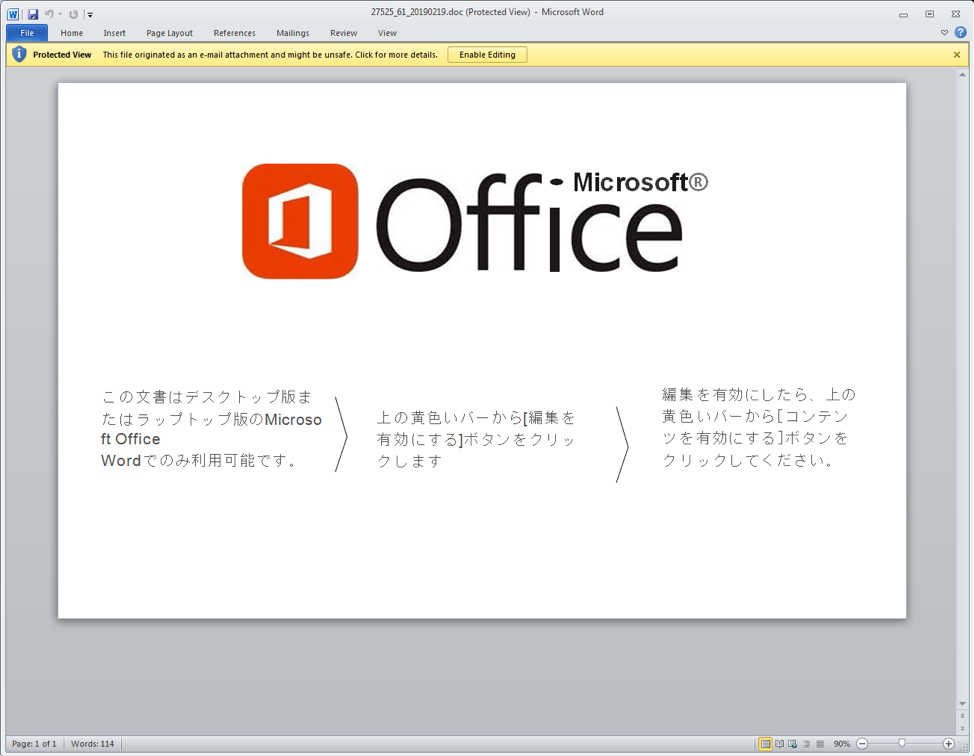Click the zoom slider thumb
Screen dimensions: 974x756
coord(902,743)
